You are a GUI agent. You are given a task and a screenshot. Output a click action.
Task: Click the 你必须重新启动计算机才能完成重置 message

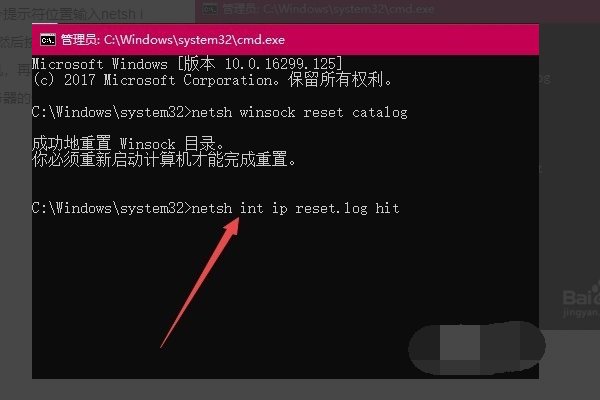click(x=164, y=159)
